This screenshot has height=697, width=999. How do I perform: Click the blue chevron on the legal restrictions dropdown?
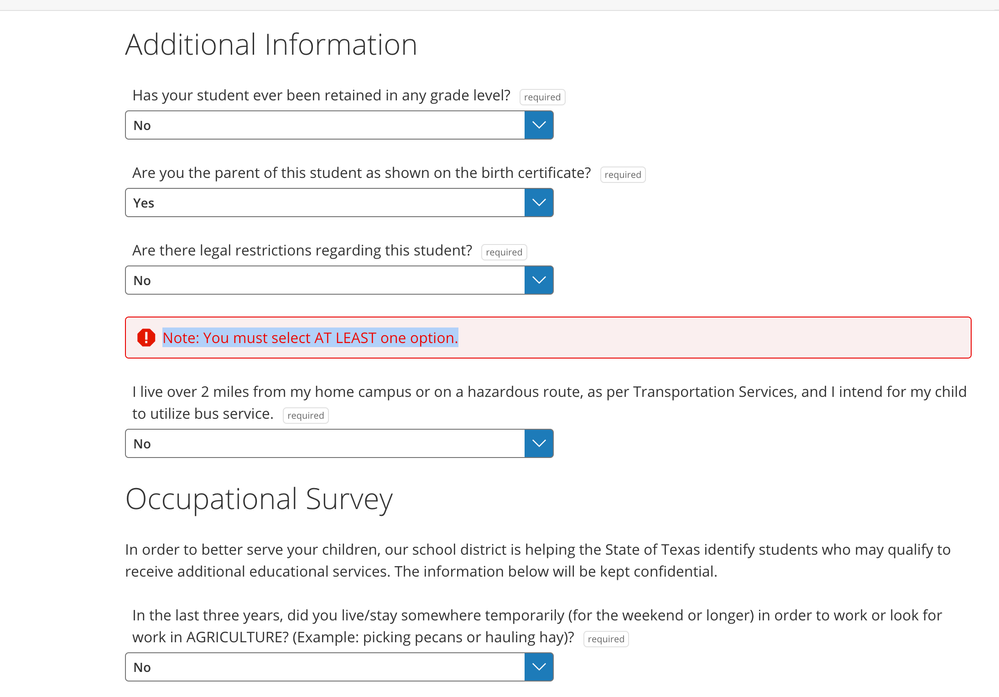[538, 280]
